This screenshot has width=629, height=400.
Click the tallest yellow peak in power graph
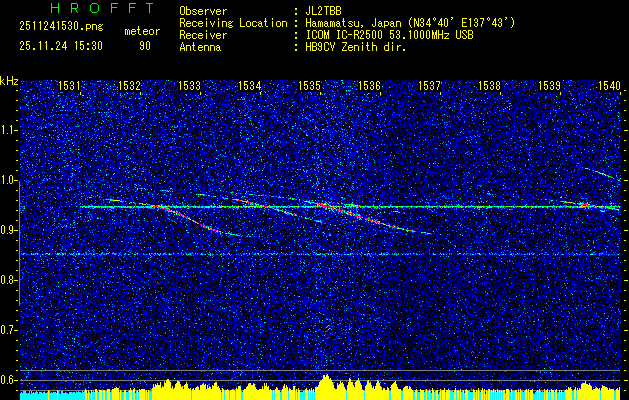pyautogui.click(x=327, y=383)
